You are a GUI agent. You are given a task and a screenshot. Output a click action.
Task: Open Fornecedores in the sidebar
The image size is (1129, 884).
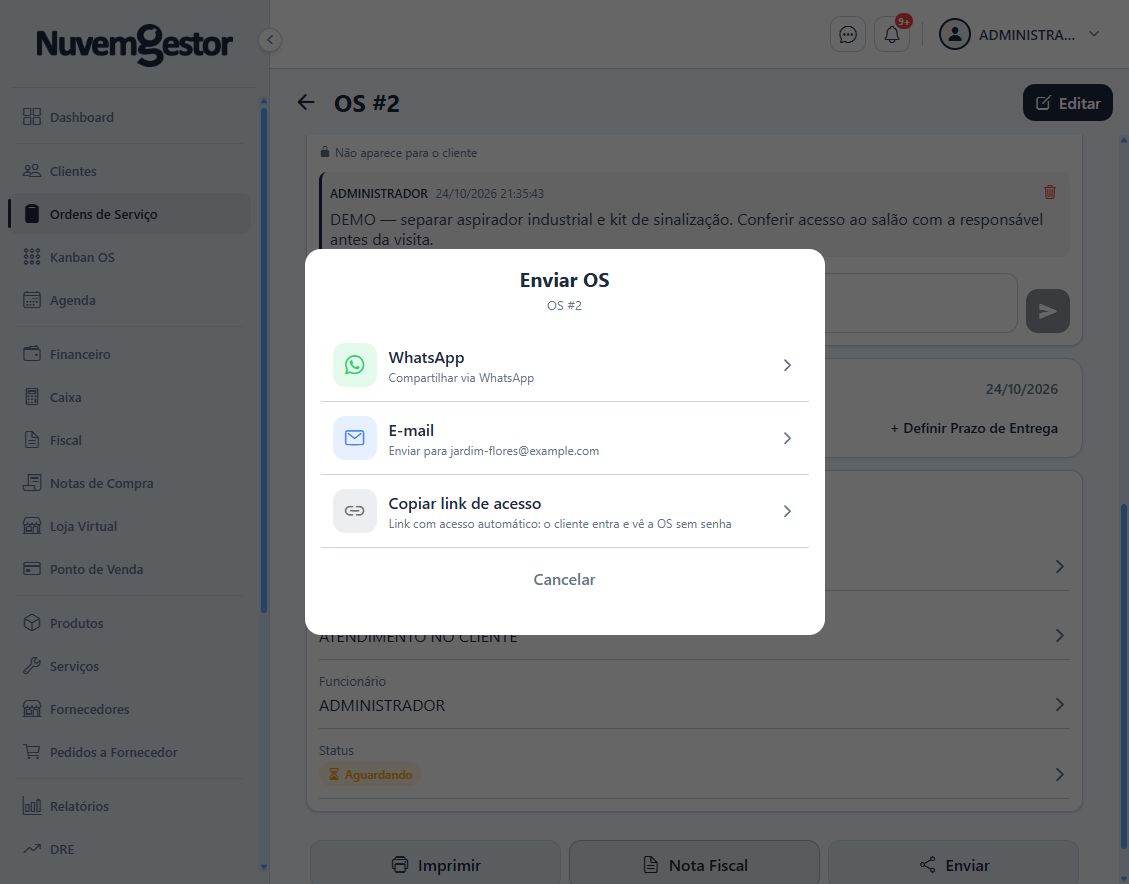pos(130,709)
